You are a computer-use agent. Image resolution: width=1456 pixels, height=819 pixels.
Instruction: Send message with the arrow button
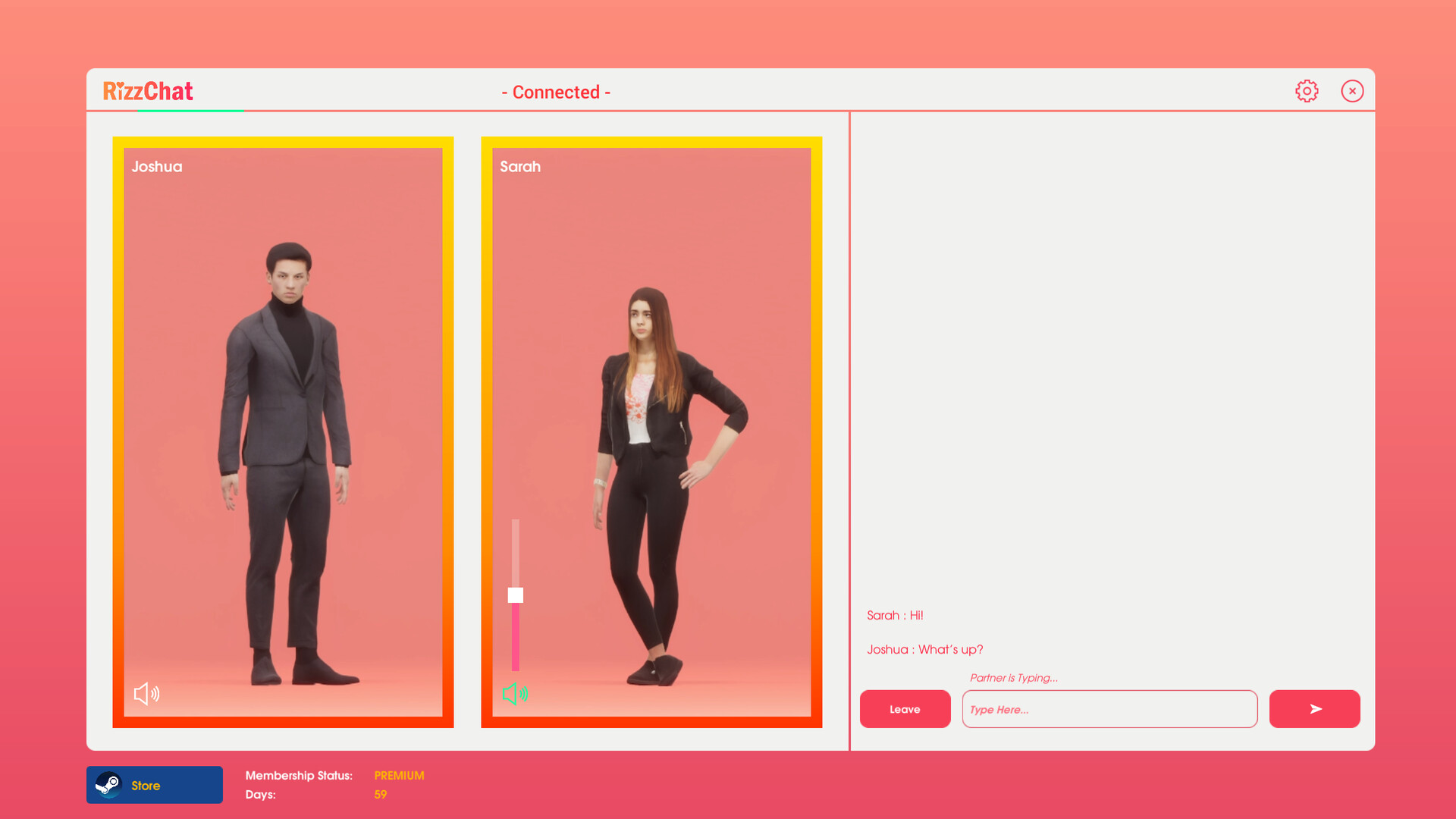point(1314,709)
